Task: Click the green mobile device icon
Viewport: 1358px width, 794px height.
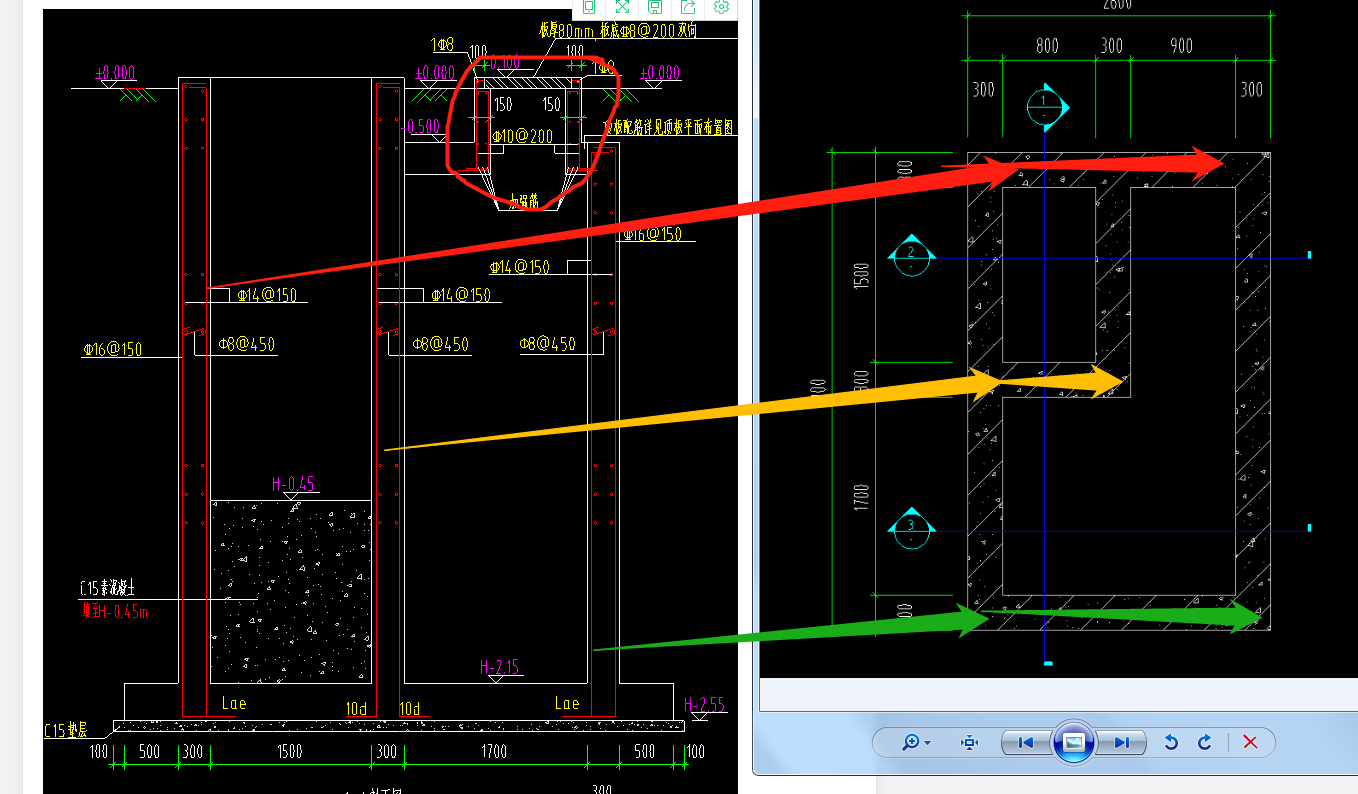Action: 589,6
